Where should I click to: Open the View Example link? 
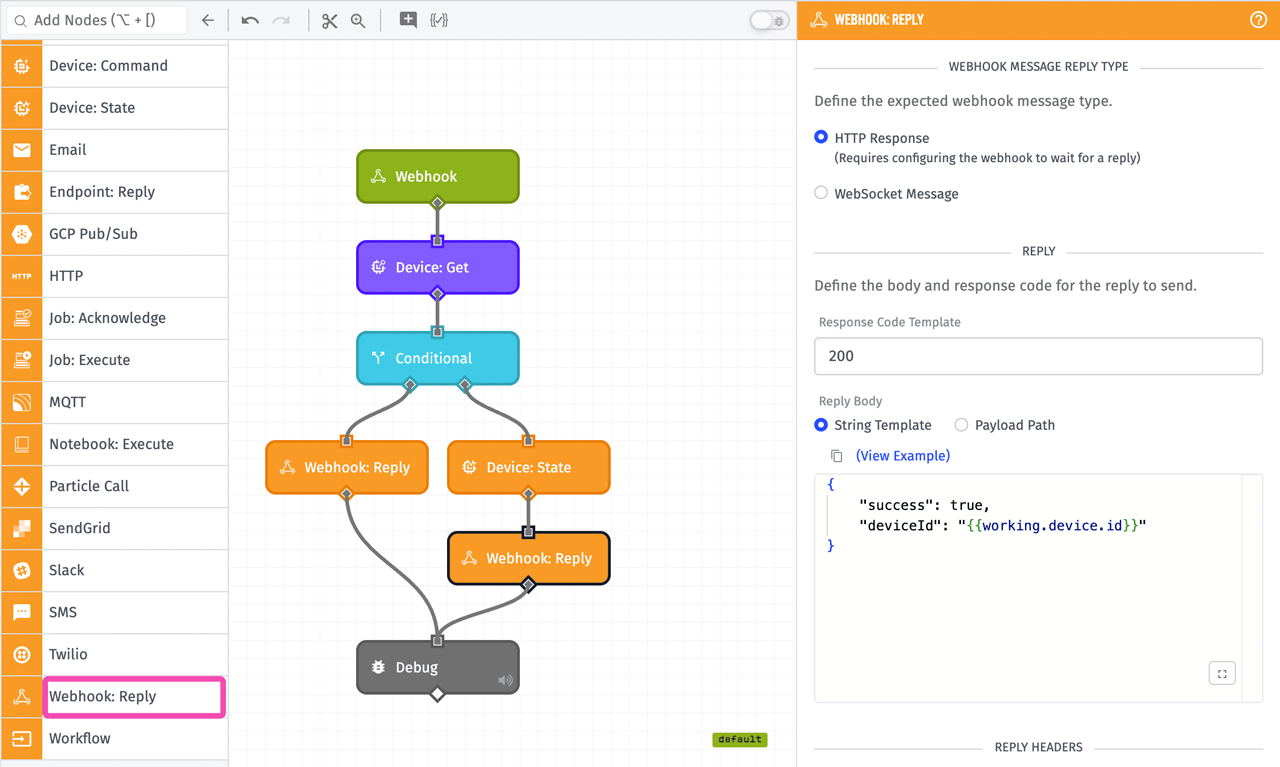tap(903, 456)
